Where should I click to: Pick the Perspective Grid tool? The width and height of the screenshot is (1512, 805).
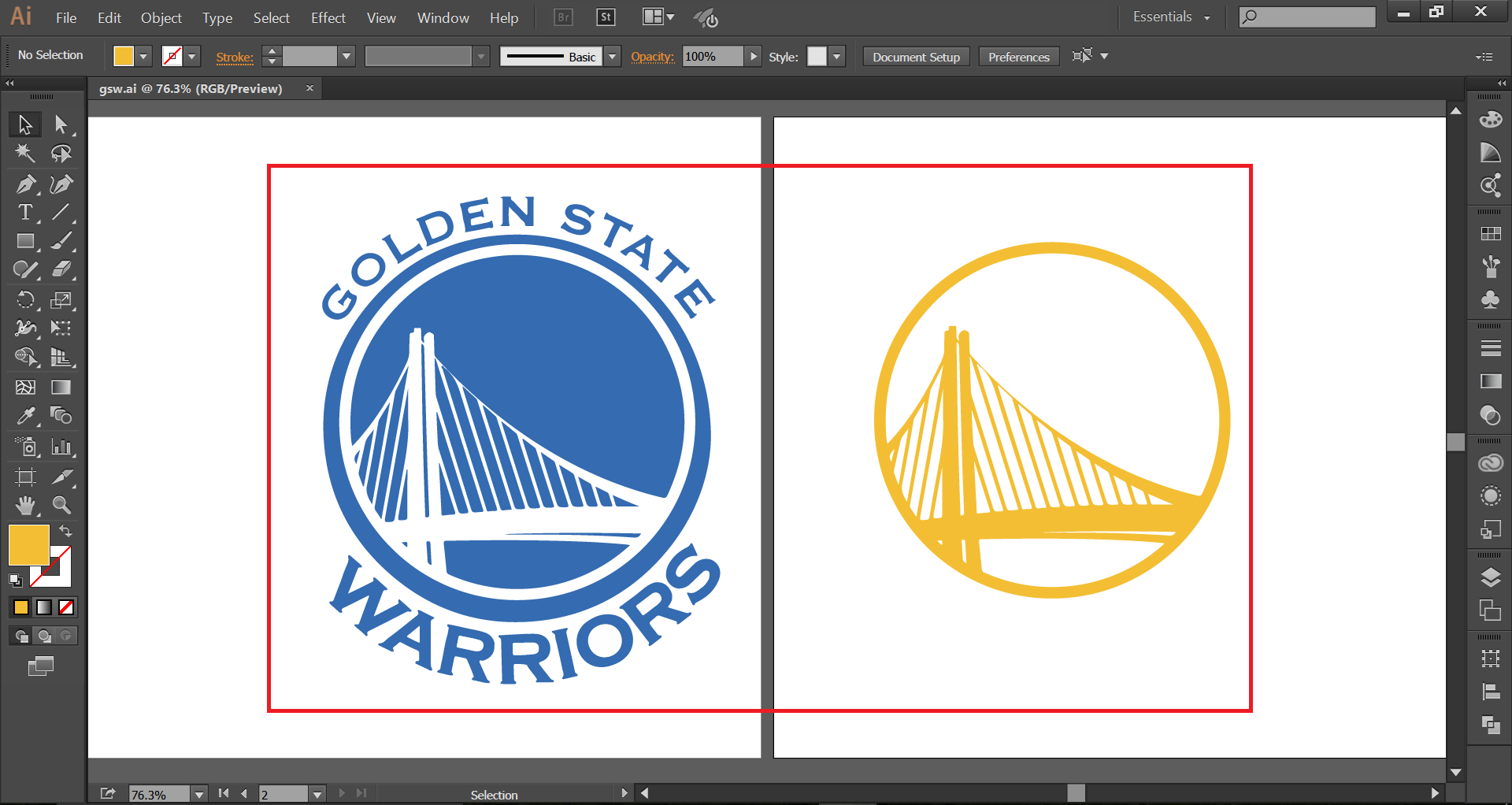coord(61,357)
